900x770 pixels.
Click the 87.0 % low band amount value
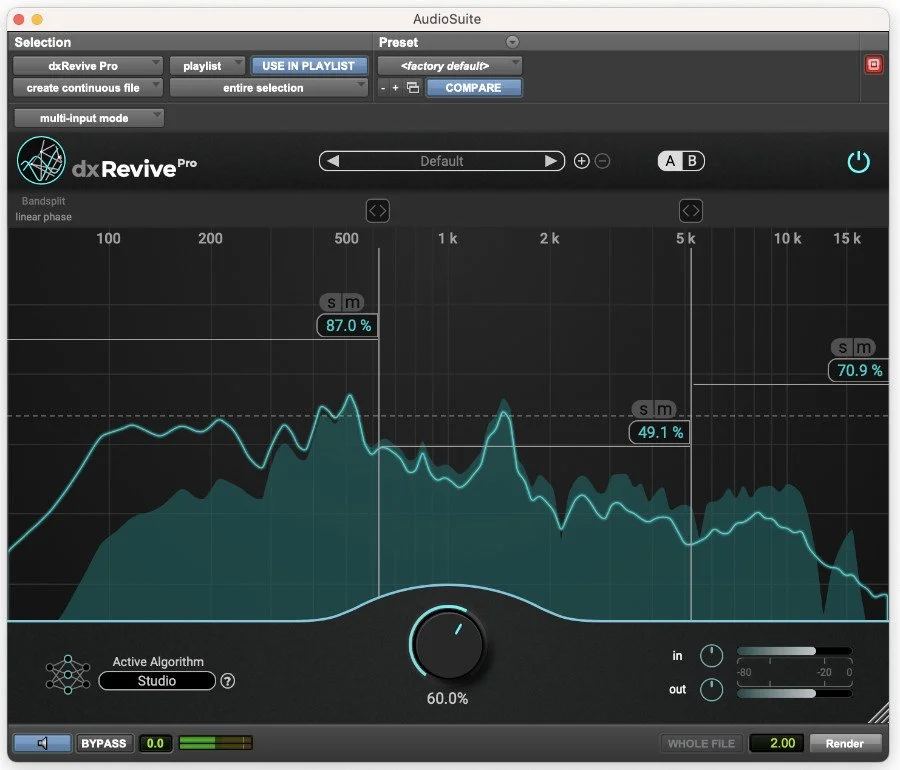pyautogui.click(x=348, y=325)
